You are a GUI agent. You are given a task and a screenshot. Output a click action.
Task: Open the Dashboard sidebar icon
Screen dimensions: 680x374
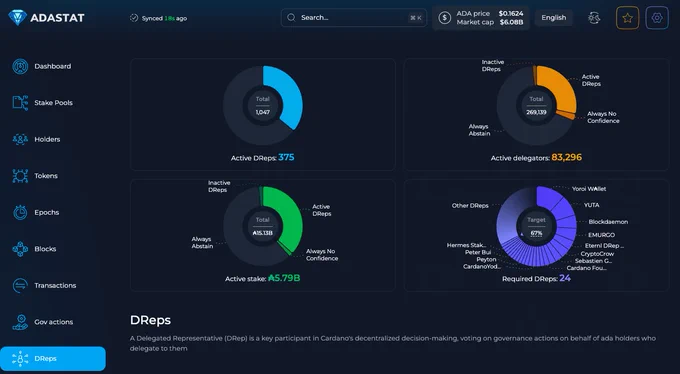tap(20, 66)
